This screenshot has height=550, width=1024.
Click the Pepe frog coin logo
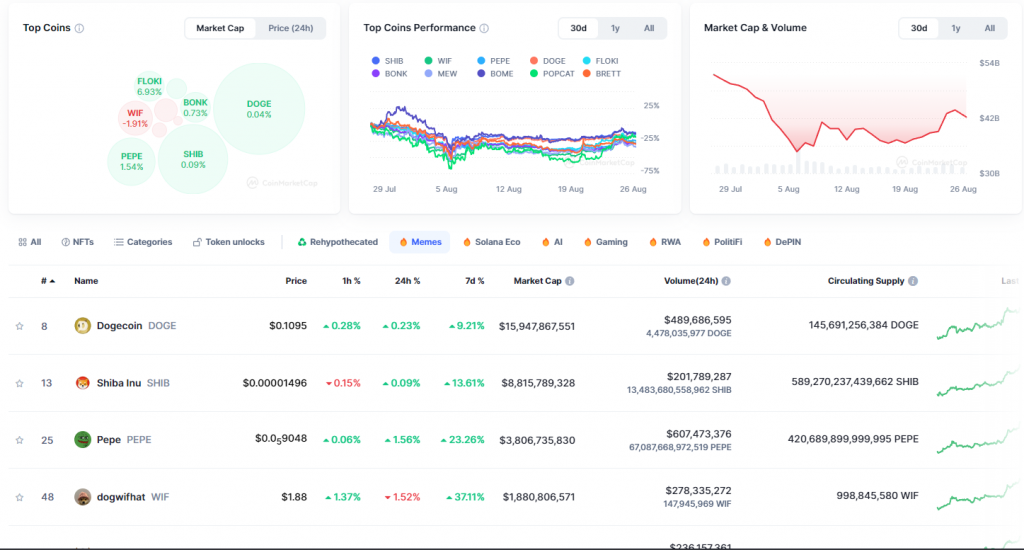pos(82,440)
